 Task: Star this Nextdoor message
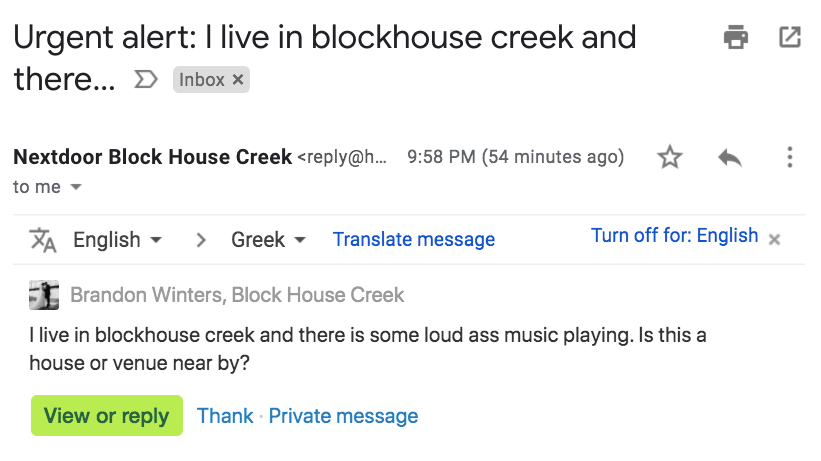point(669,157)
